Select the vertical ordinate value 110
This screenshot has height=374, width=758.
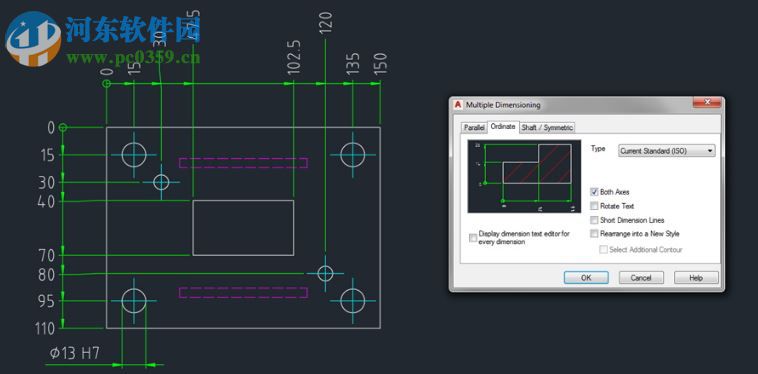coord(45,329)
